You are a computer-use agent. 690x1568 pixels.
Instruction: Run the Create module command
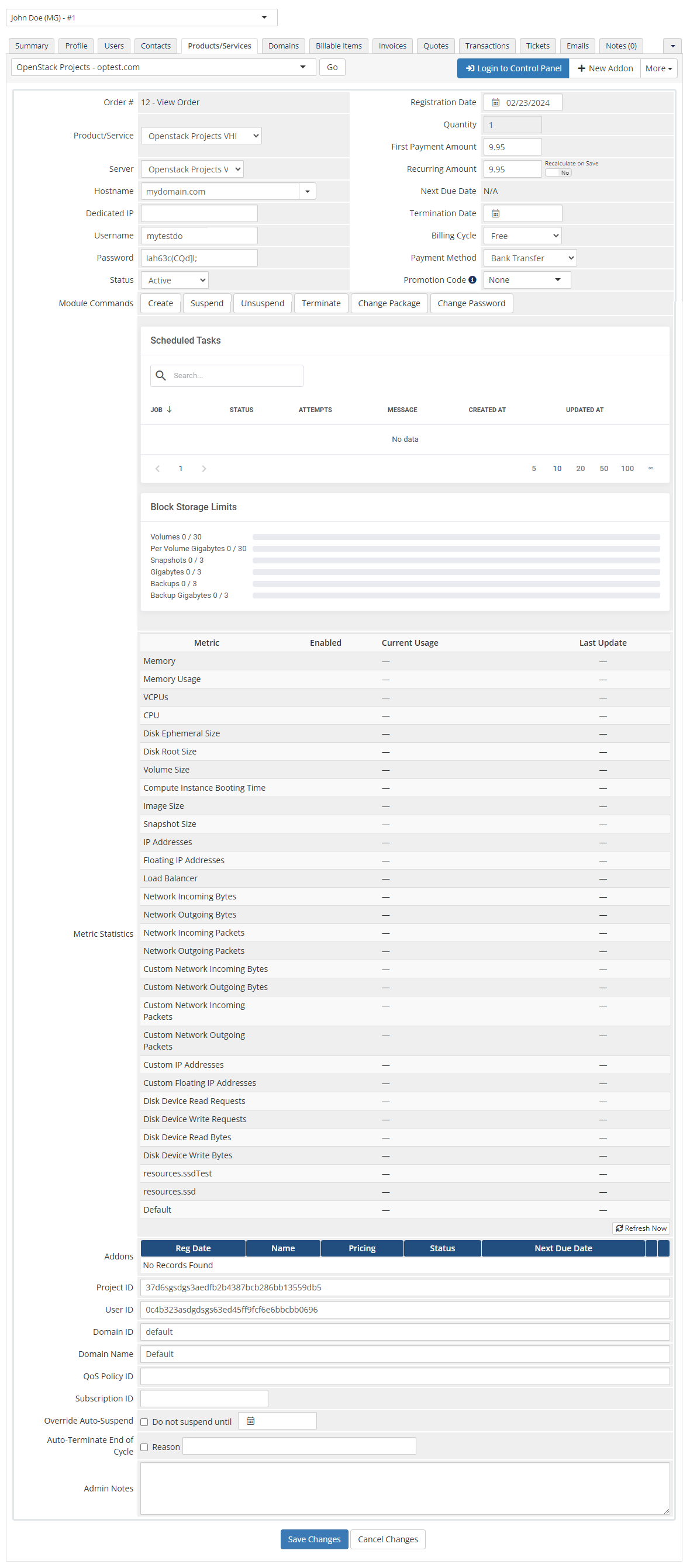click(x=160, y=303)
